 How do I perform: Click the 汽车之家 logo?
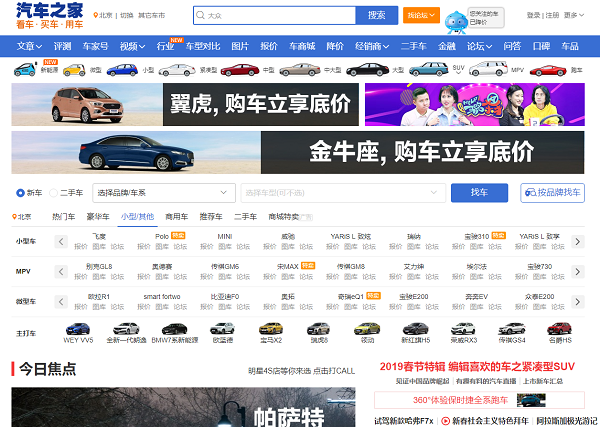pyautogui.click(x=49, y=15)
